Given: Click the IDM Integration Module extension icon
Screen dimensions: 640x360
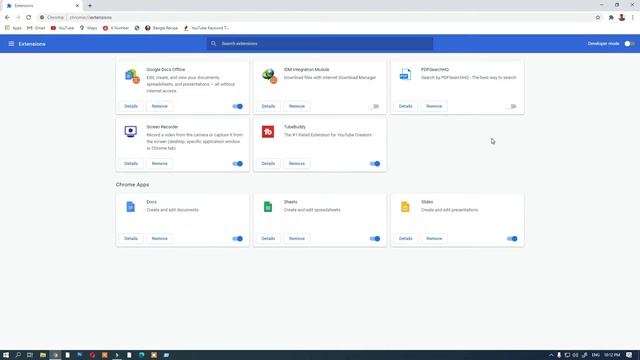Looking at the screenshot, I should [x=269, y=76].
